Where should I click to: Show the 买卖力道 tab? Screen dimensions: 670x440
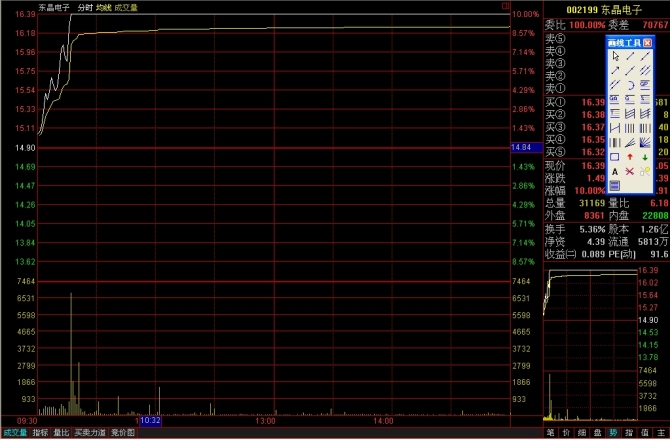tap(90, 433)
